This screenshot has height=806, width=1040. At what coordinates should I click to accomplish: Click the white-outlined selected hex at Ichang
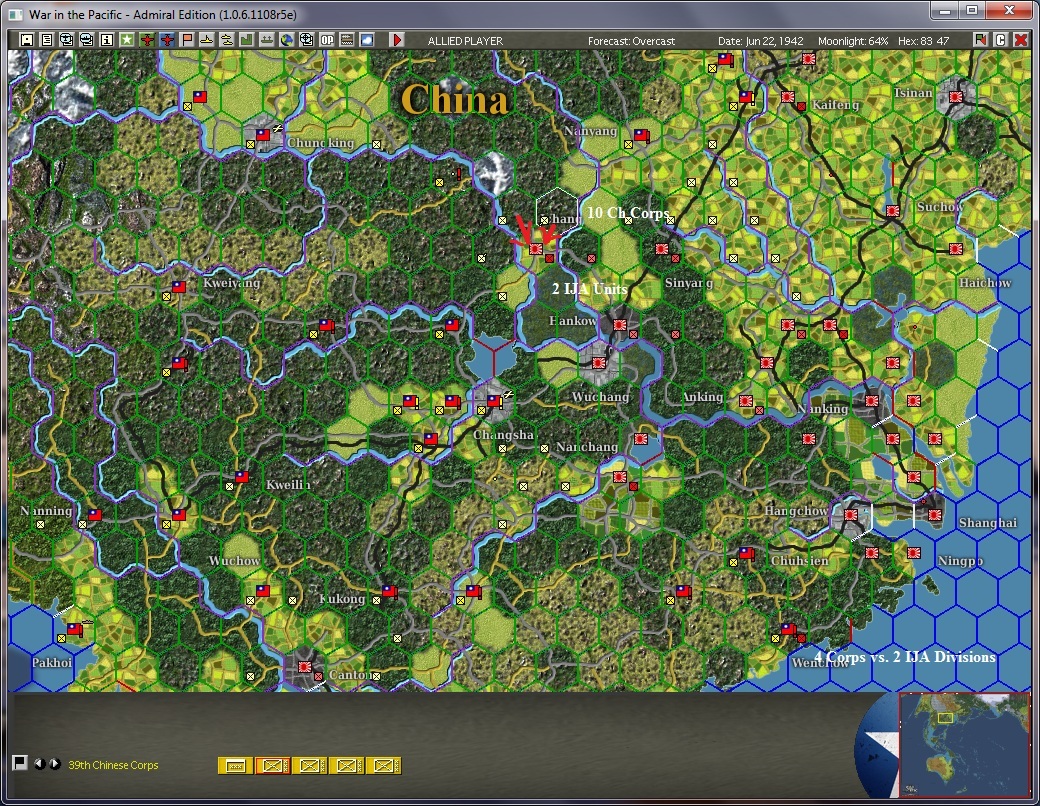point(557,211)
